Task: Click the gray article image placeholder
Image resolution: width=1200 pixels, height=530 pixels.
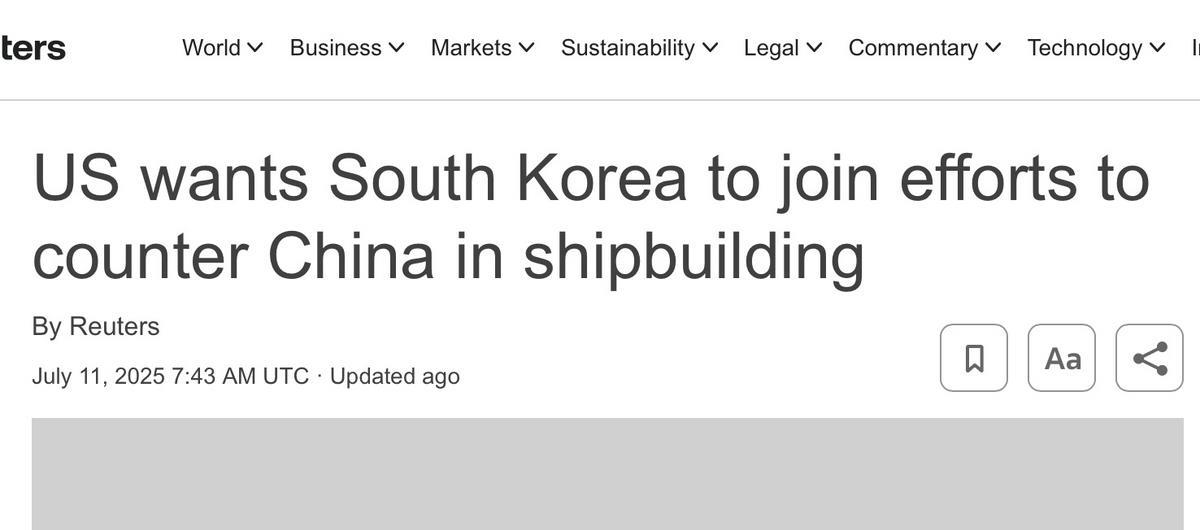Action: [x=608, y=474]
